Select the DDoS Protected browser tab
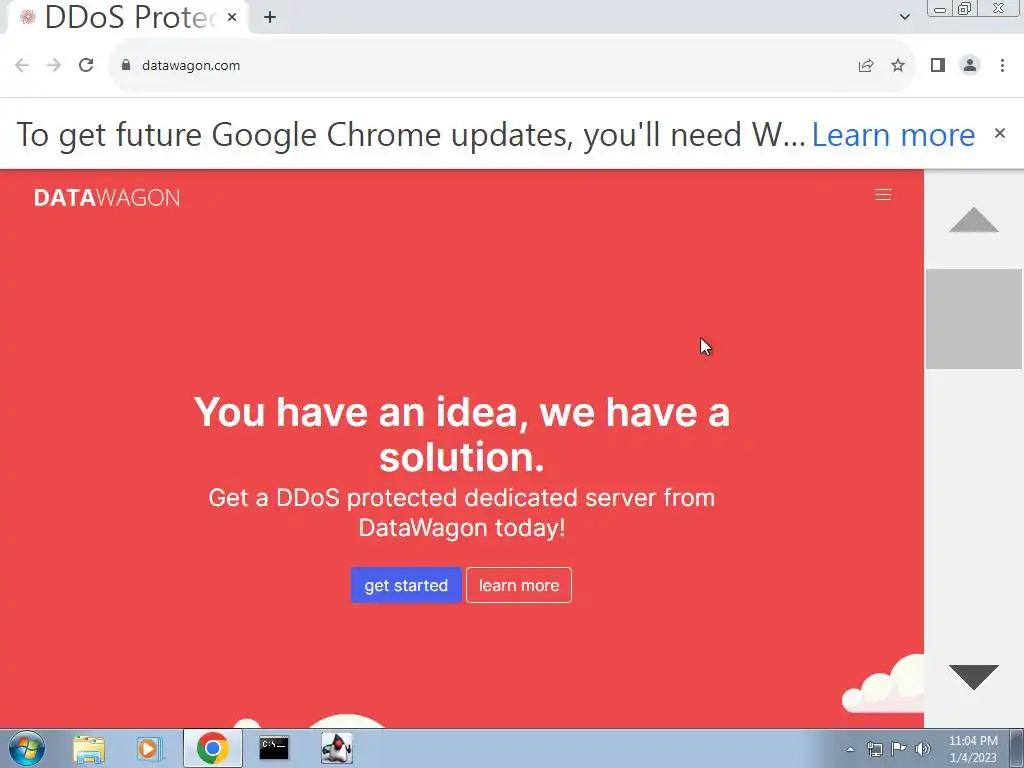This screenshot has height=768, width=1024. click(x=128, y=18)
